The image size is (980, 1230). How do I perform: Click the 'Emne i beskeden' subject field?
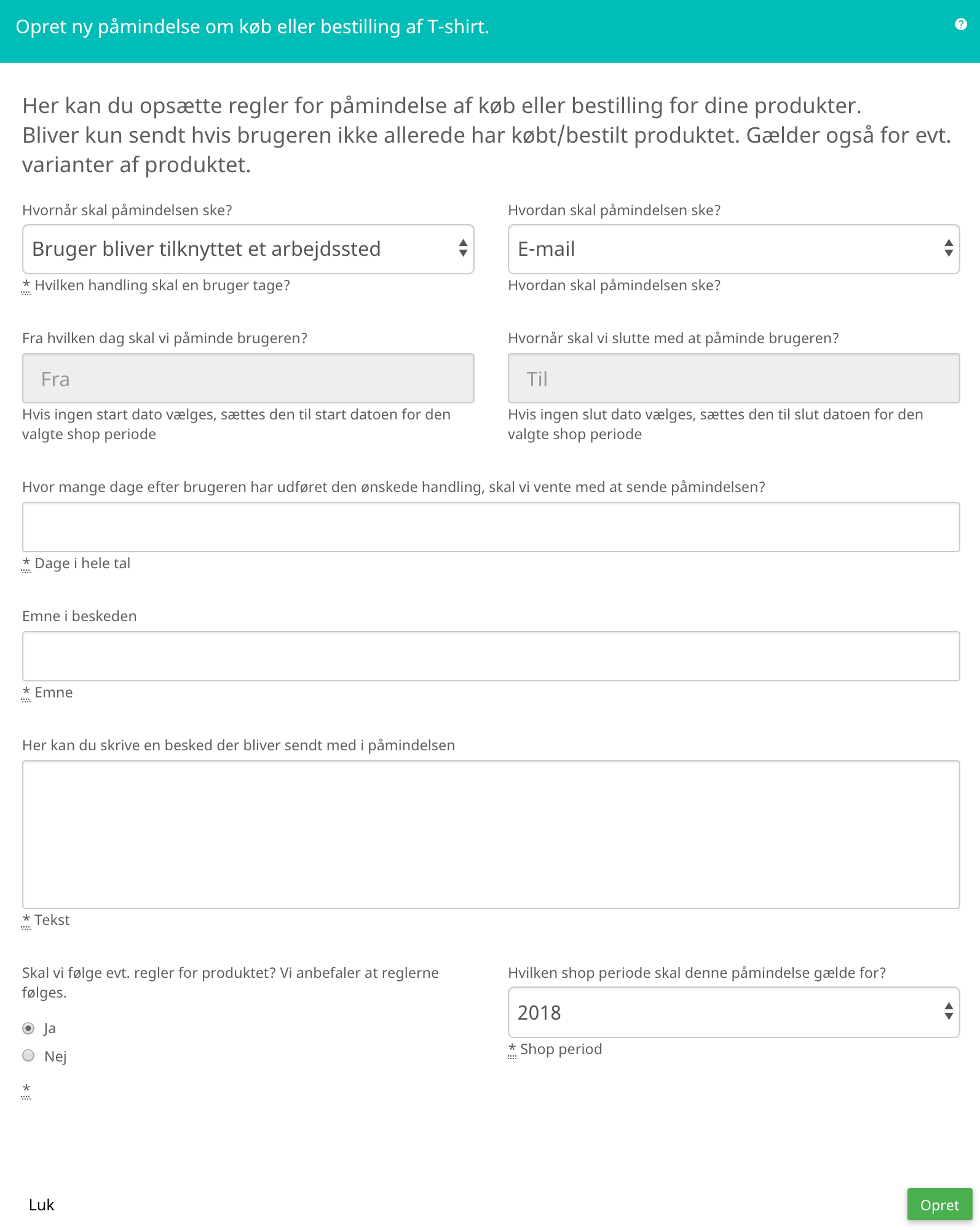[x=491, y=656]
